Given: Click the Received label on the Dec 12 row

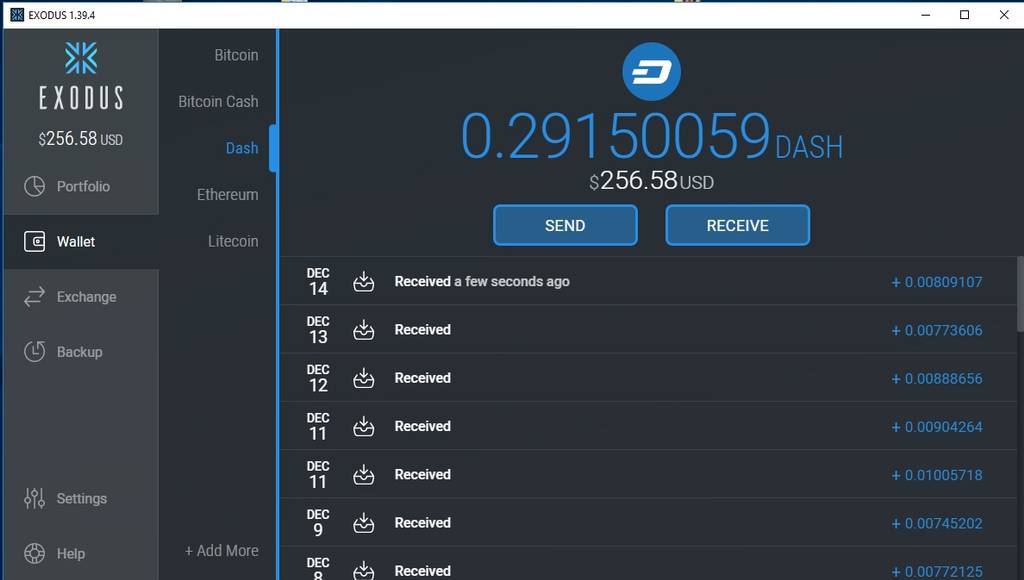Looking at the screenshot, I should pos(423,378).
